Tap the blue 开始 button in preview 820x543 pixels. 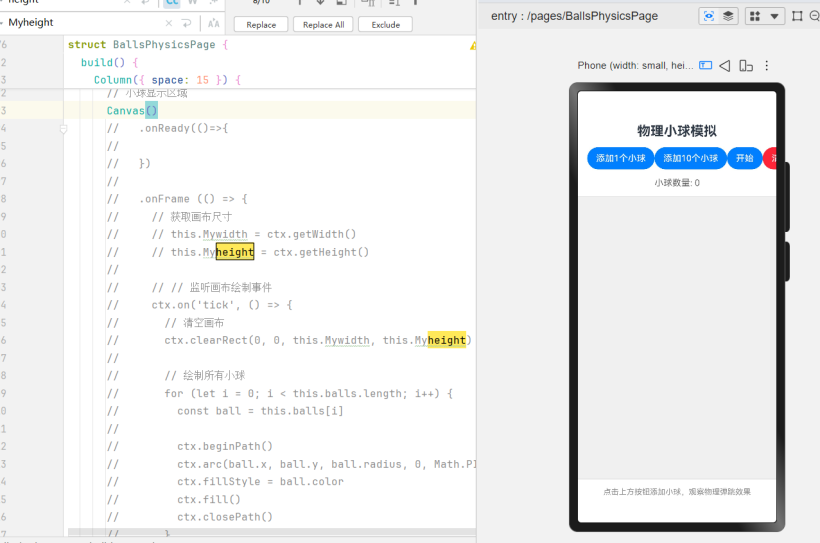(x=744, y=158)
